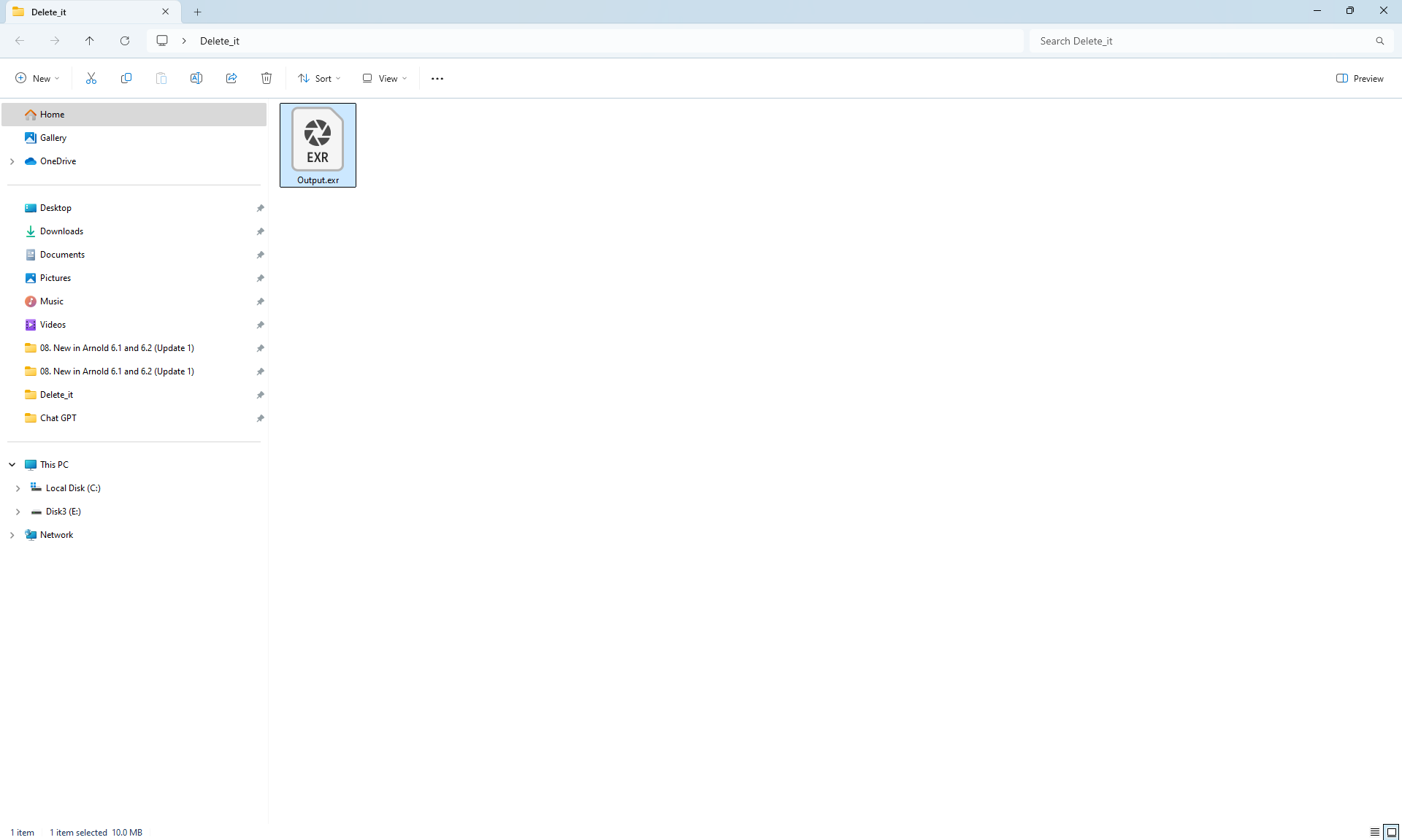Switch to details list view
Image resolution: width=1402 pixels, height=840 pixels.
(x=1374, y=832)
